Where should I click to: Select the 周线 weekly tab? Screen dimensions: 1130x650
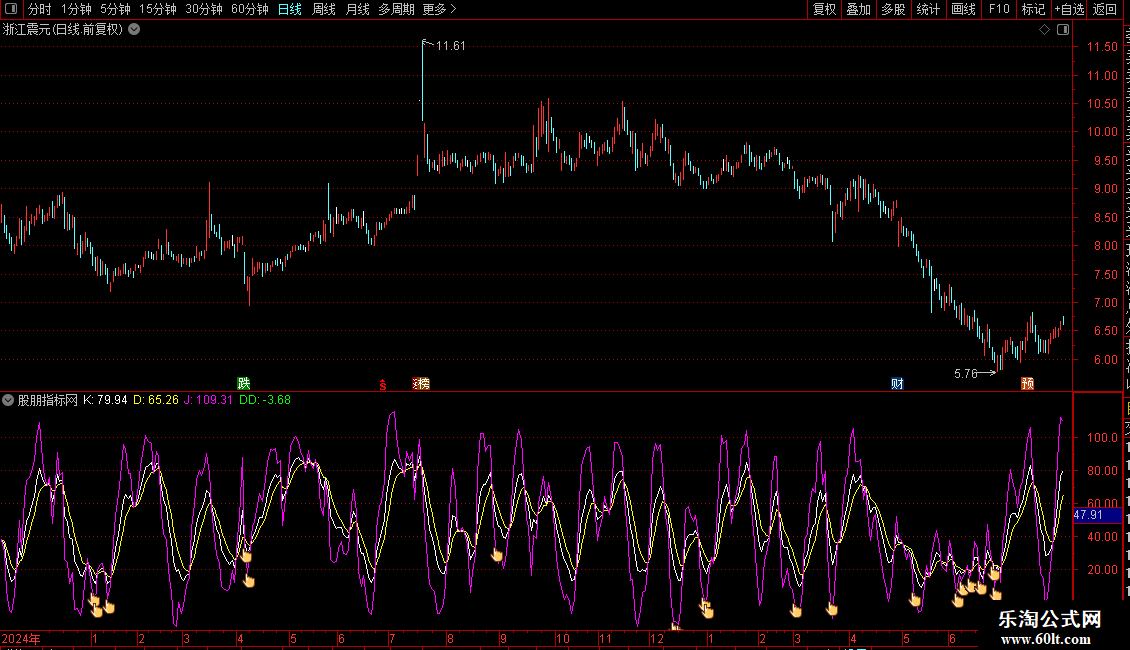click(324, 9)
